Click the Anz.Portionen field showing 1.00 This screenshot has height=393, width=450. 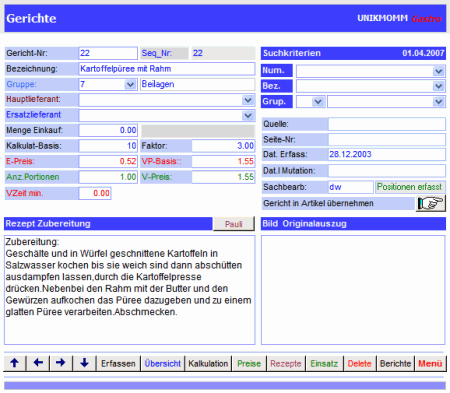(x=108, y=177)
